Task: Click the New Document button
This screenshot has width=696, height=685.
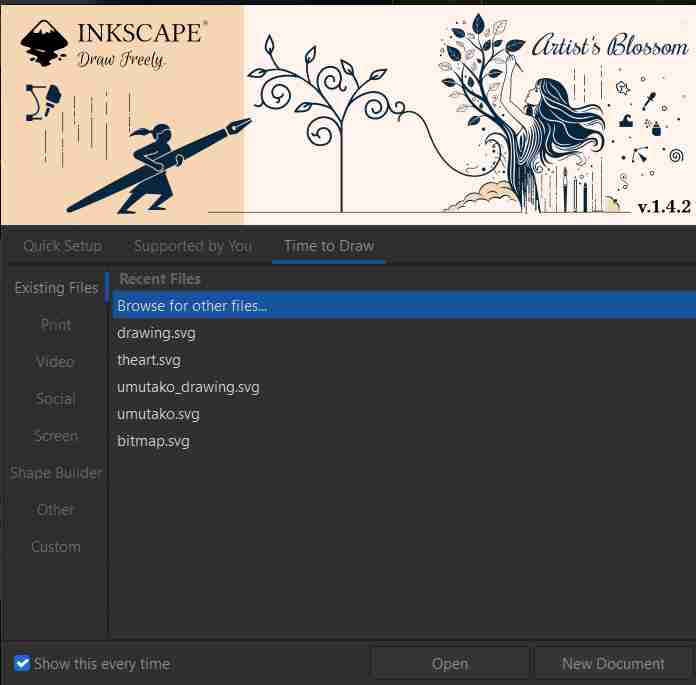Action: [613, 664]
